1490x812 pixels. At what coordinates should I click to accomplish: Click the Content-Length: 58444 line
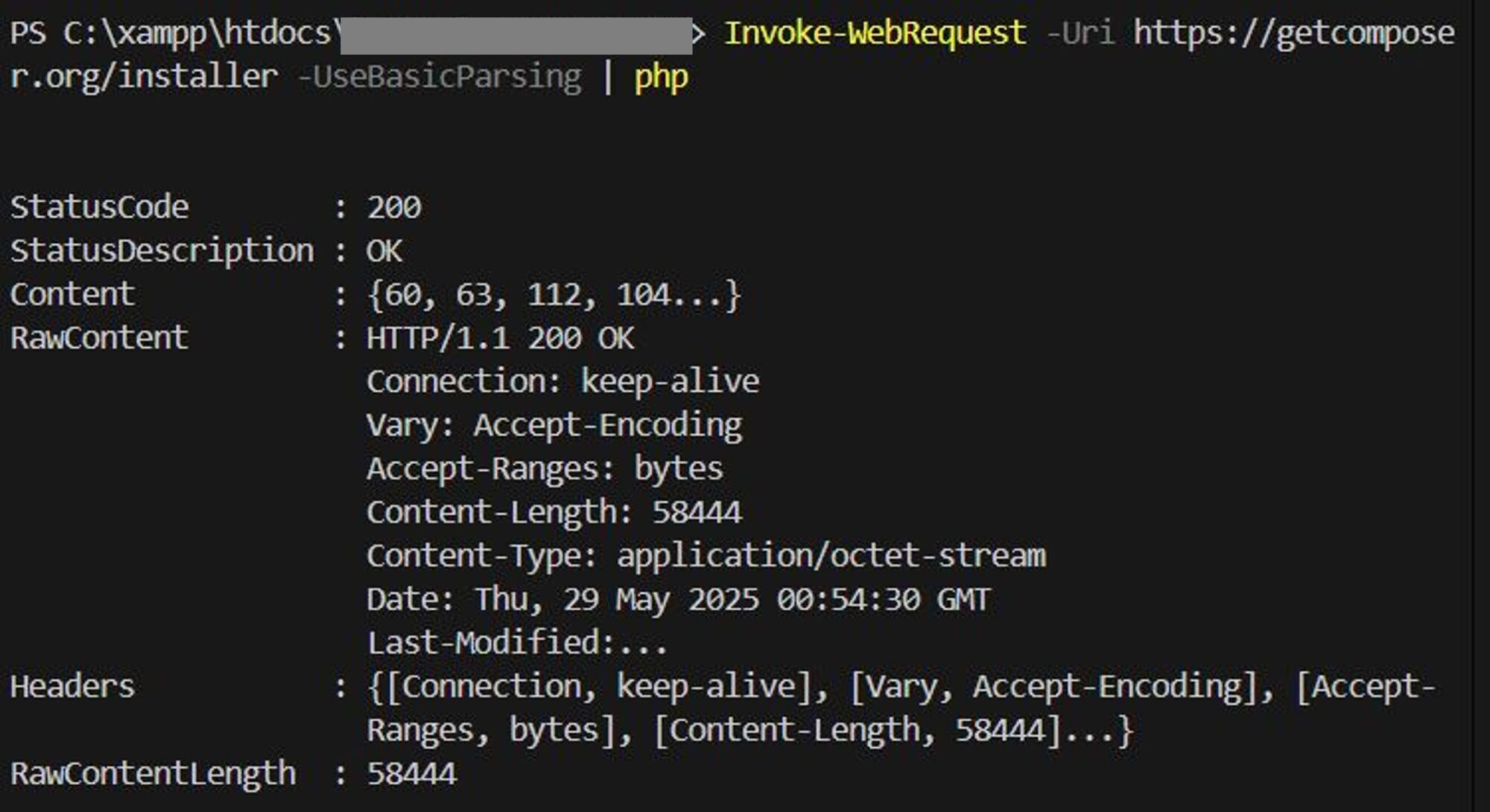[554, 513]
